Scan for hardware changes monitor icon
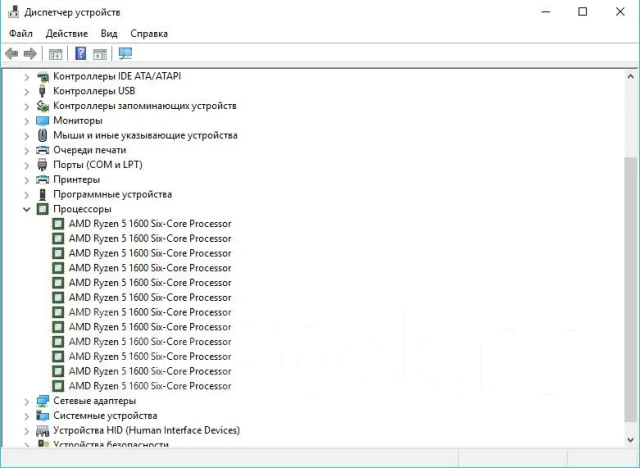 point(125,53)
